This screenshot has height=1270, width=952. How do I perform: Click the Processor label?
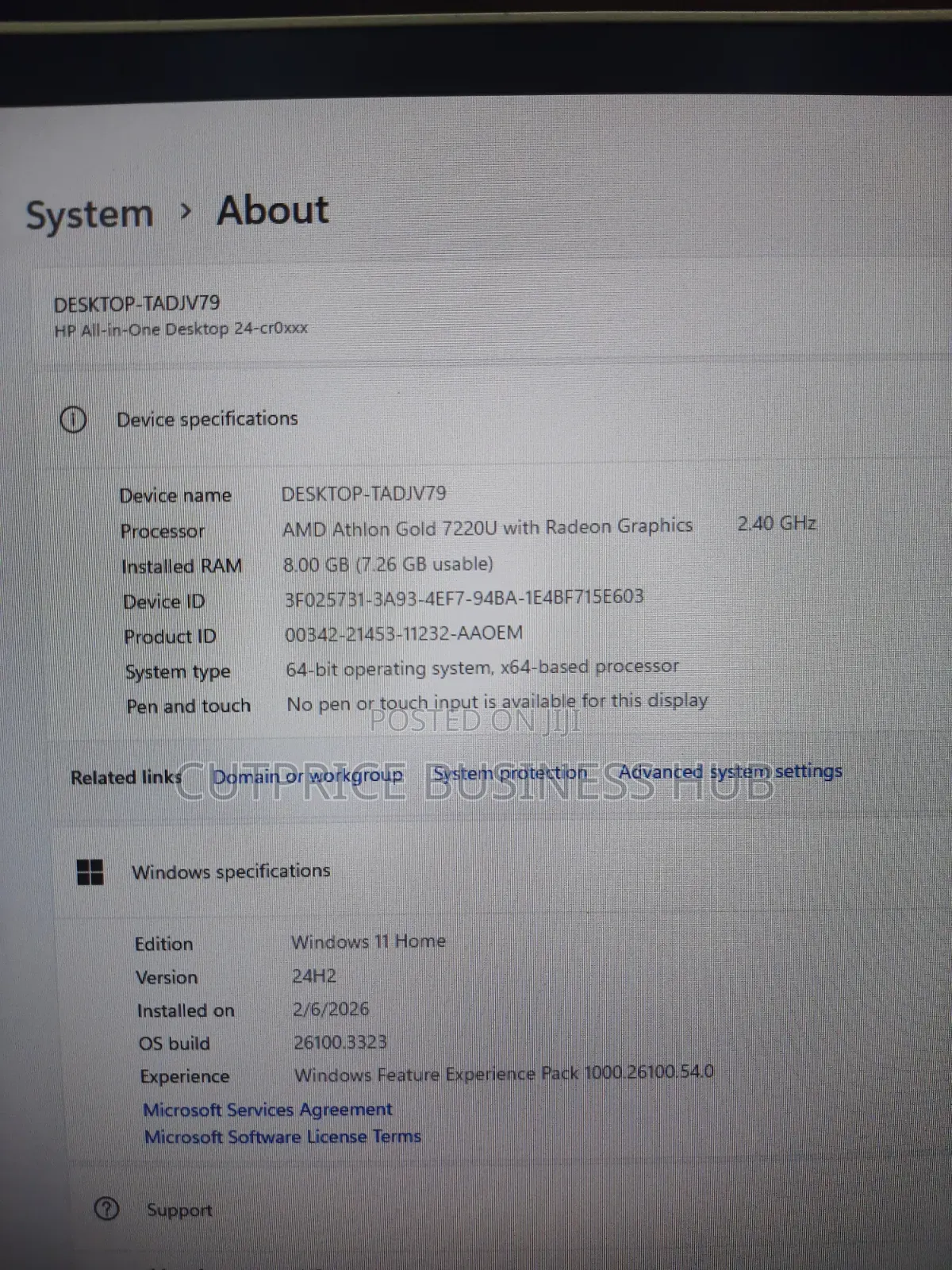162,531
